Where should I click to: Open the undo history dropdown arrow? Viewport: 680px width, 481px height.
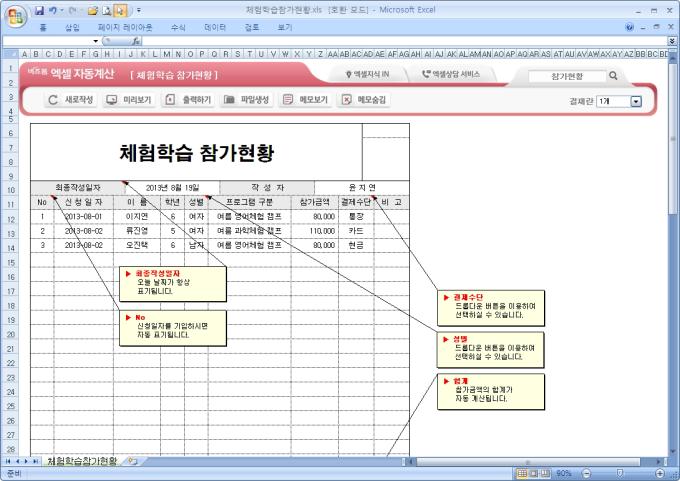pos(62,10)
